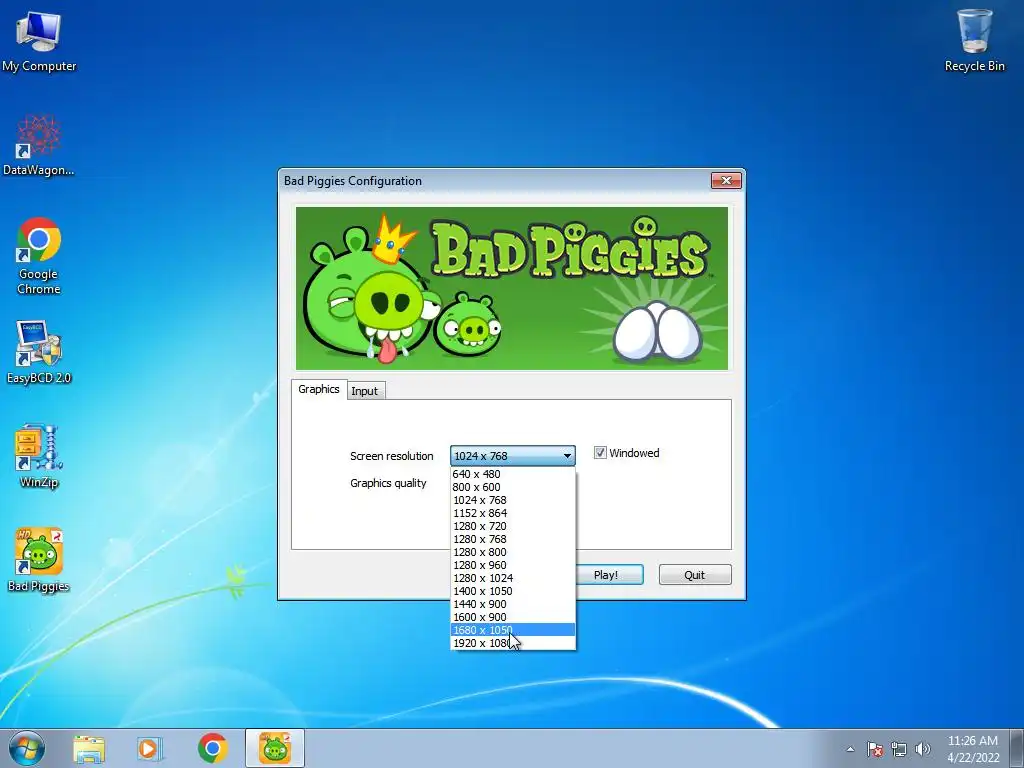Select 1280 x 800 resolution
Image resolution: width=1024 pixels, height=768 pixels.
coord(513,552)
